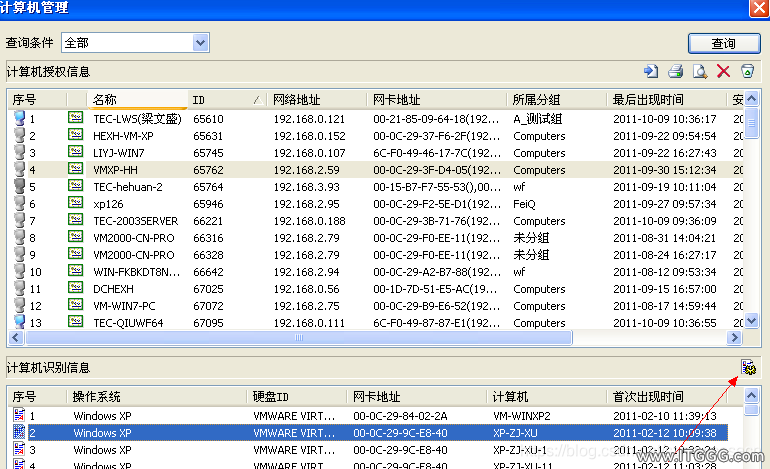Sort by 最后出现时间 column header
Viewport: 770px width, 469px height.
[x=666, y=100]
